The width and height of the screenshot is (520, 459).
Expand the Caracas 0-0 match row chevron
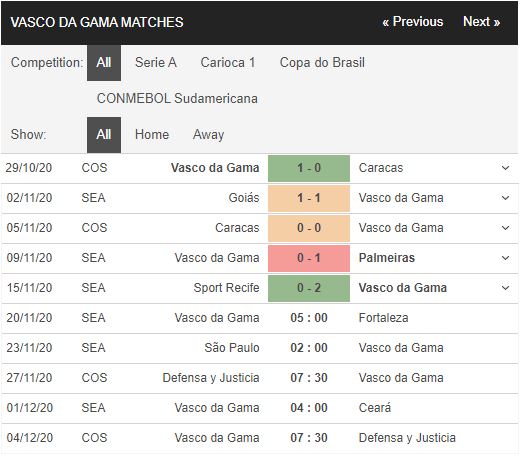tap(505, 228)
